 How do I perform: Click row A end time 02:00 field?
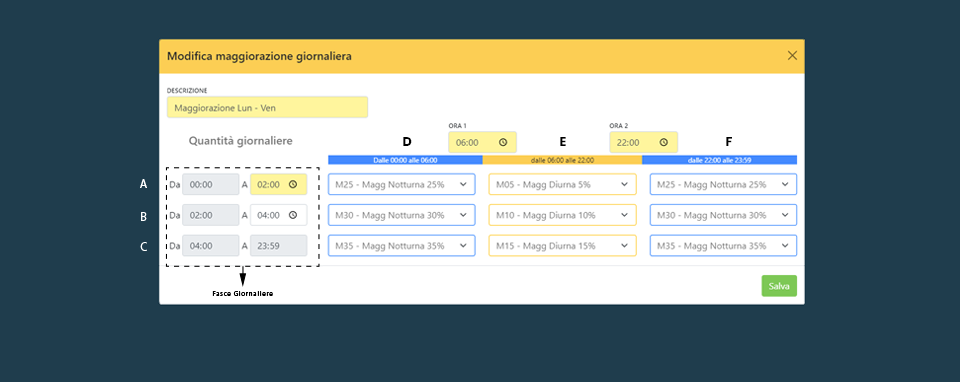[x=279, y=184]
